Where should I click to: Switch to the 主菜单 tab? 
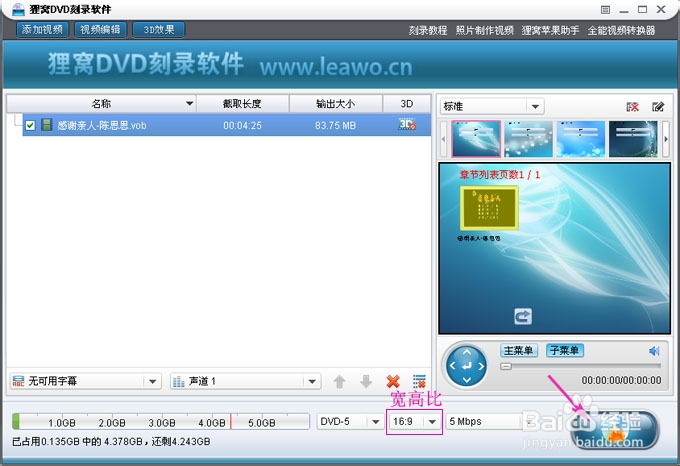click(x=519, y=351)
